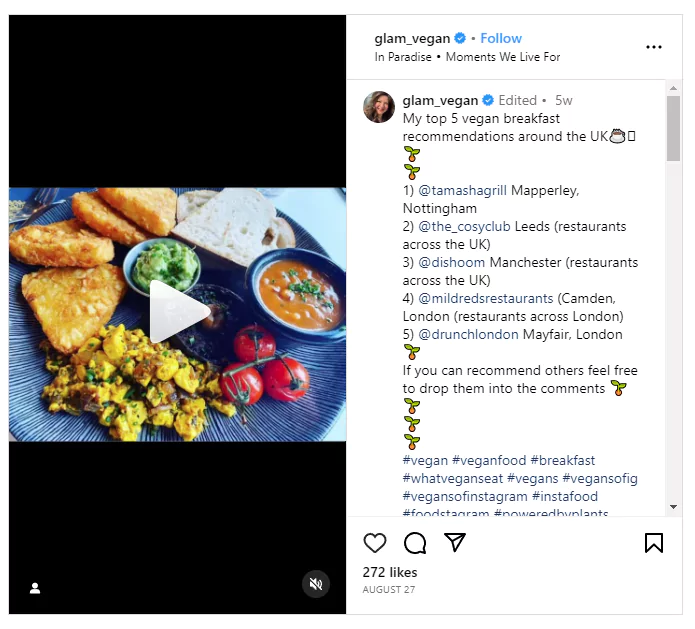
Task: Open the #breakfast hashtag
Action: 563,460
